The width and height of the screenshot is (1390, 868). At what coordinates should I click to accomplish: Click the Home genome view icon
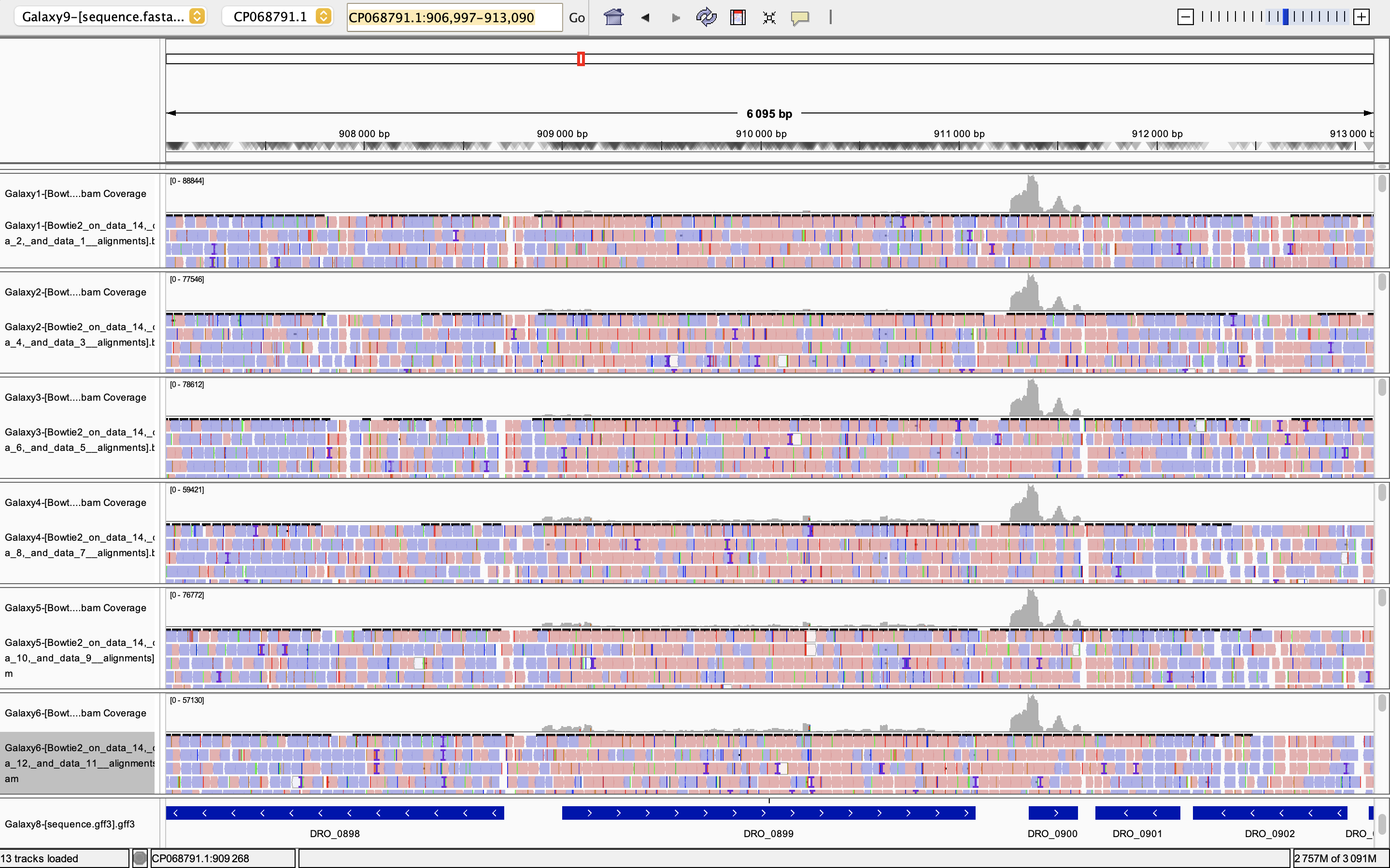(613, 17)
